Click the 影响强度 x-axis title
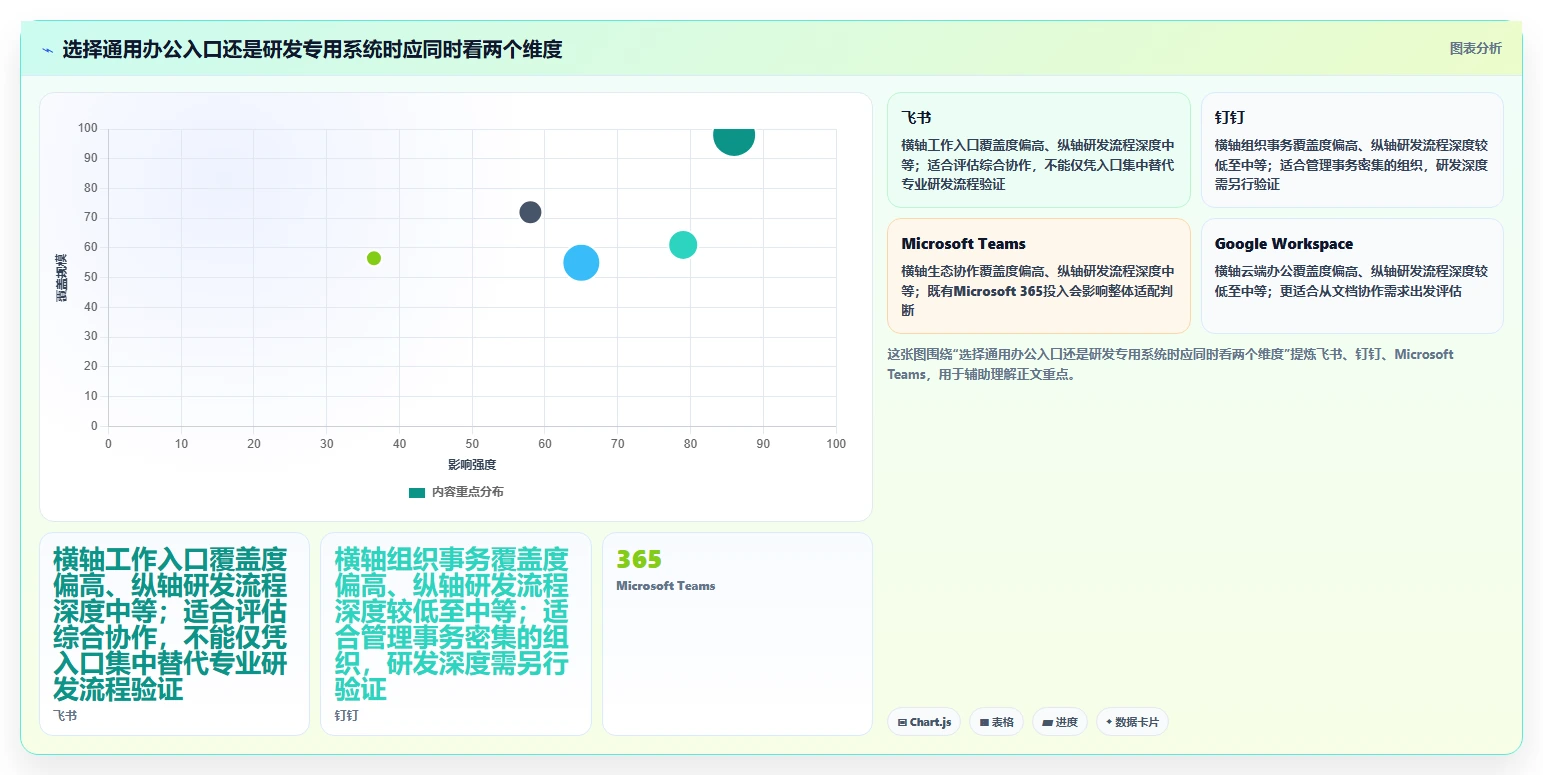The height and width of the screenshot is (775, 1543). [x=472, y=465]
